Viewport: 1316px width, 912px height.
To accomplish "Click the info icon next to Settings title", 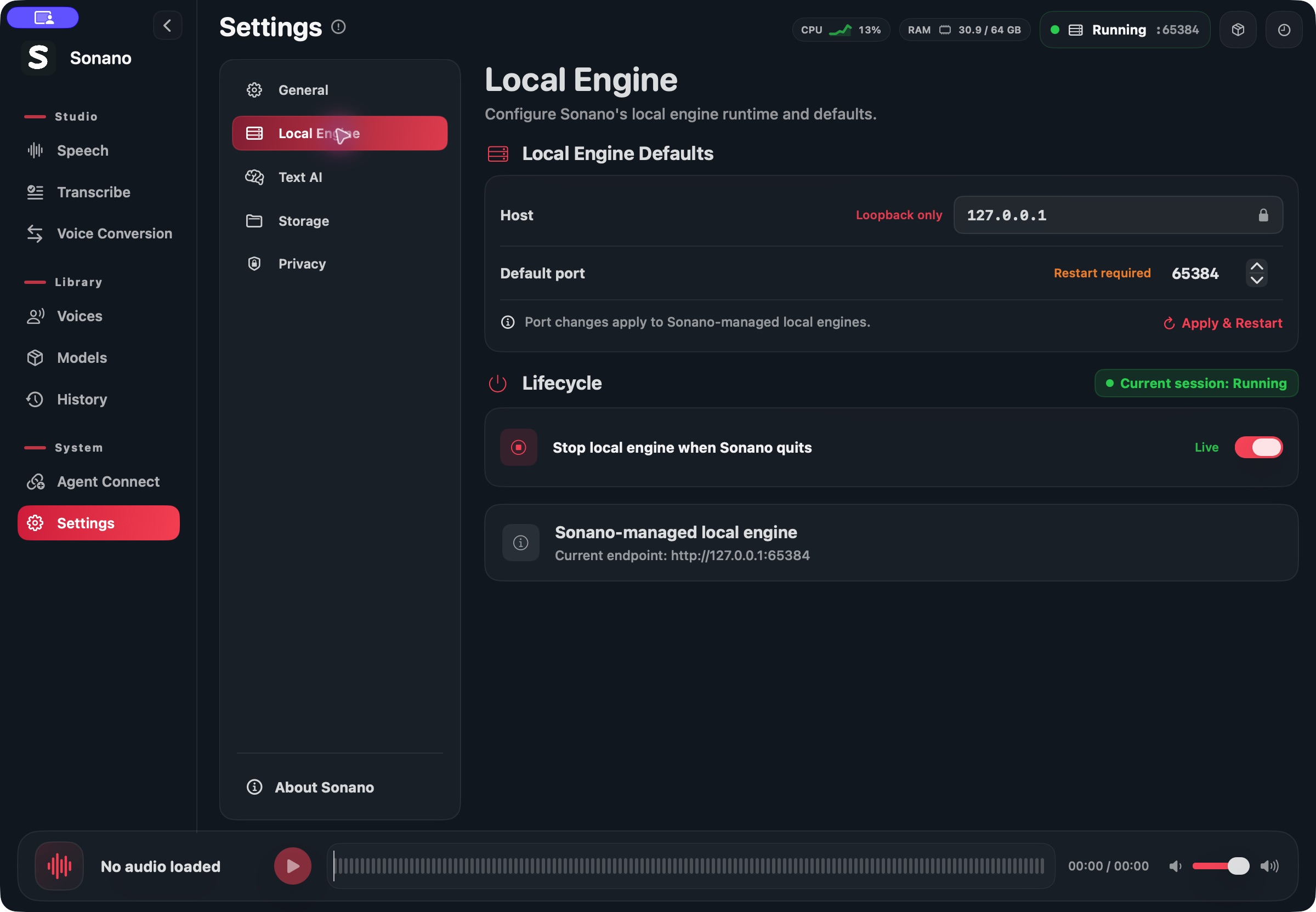I will point(338,27).
